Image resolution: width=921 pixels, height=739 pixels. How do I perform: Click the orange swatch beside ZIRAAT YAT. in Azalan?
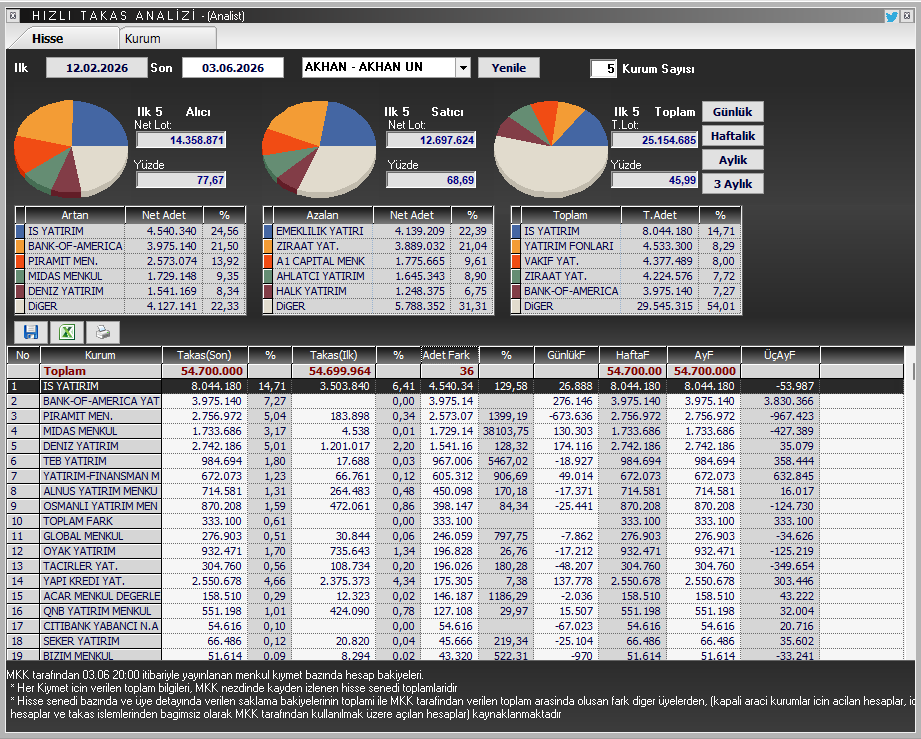point(268,246)
